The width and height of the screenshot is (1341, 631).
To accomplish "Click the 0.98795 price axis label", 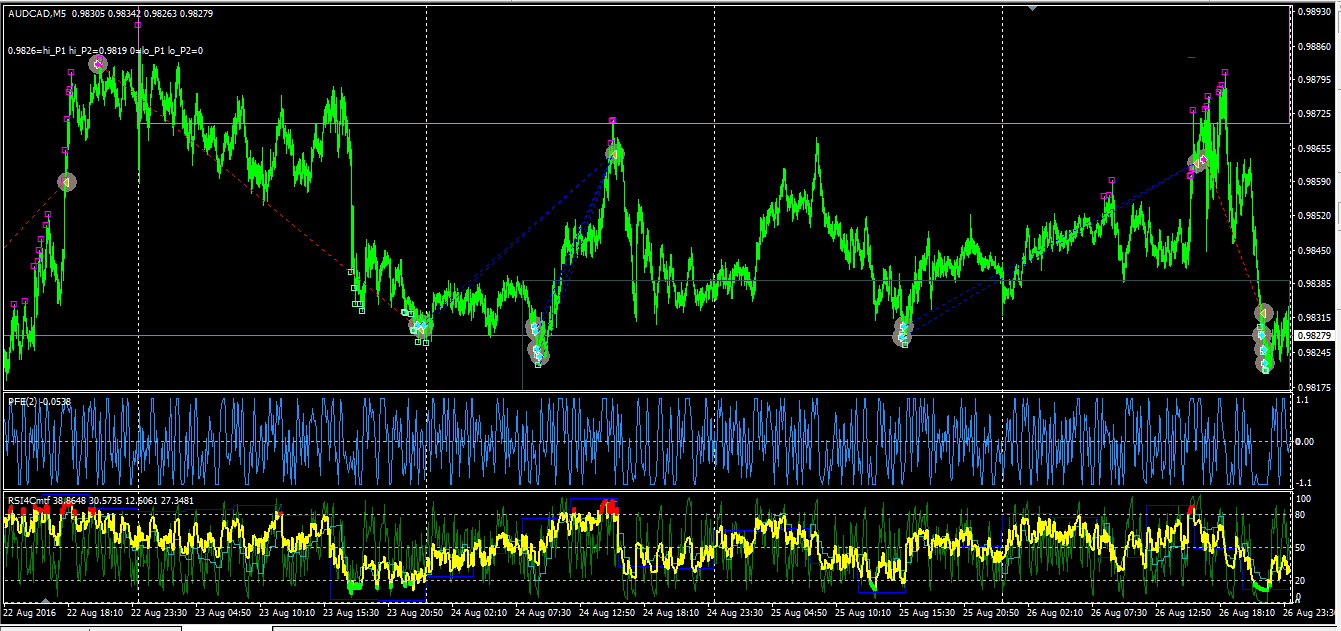I will click(x=1313, y=80).
